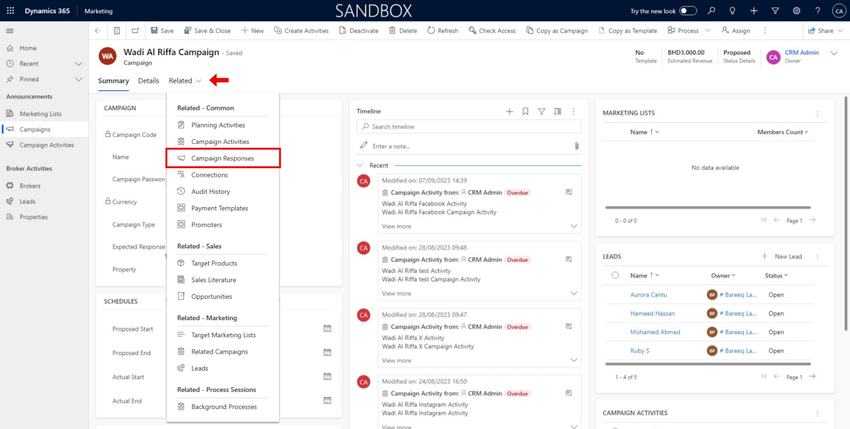Click the New command
Viewport: 850px width, 429px height.
pyautogui.click(x=253, y=31)
